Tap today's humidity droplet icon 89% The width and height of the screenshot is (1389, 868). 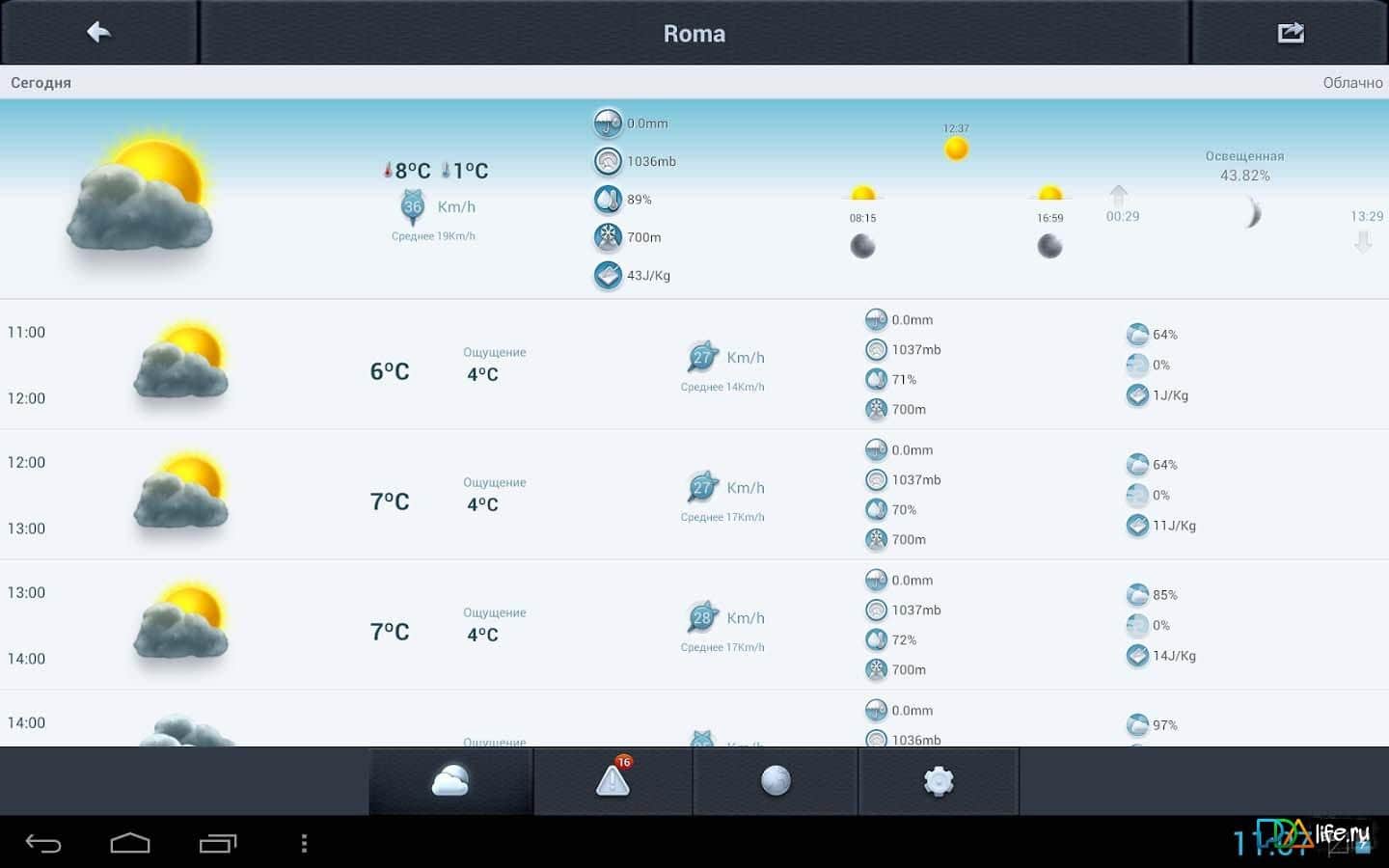pos(608,200)
